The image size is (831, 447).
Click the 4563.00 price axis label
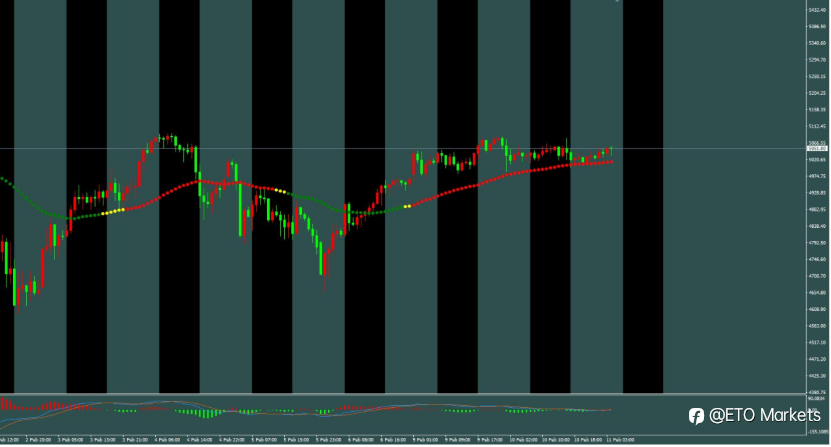pos(818,326)
